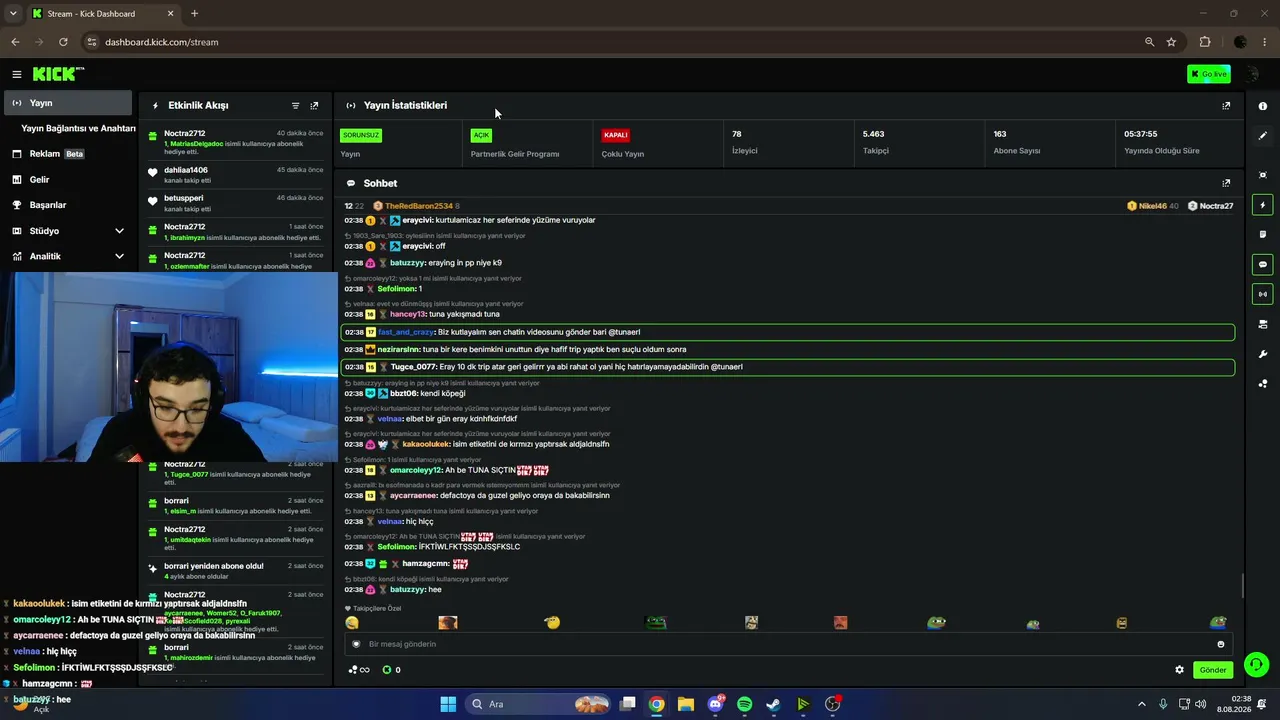Select the first yellow emote in emote row
The width and height of the screenshot is (1280, 720).
(x=352, y=623)
